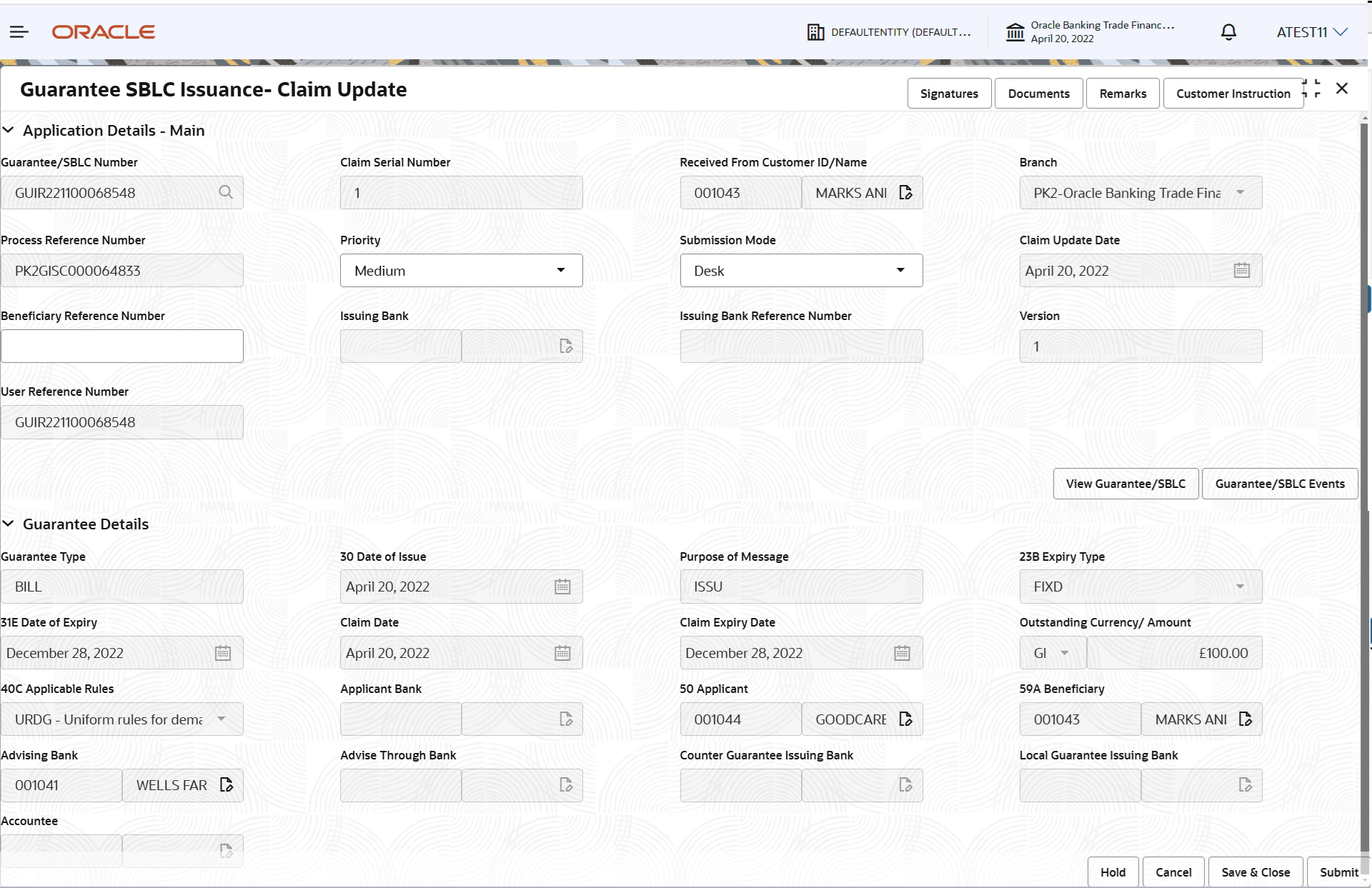The width and height of the screenshot is (1372, 888).
Task: Open Claim Update Date calendar icon
Action: (1242, 270)
